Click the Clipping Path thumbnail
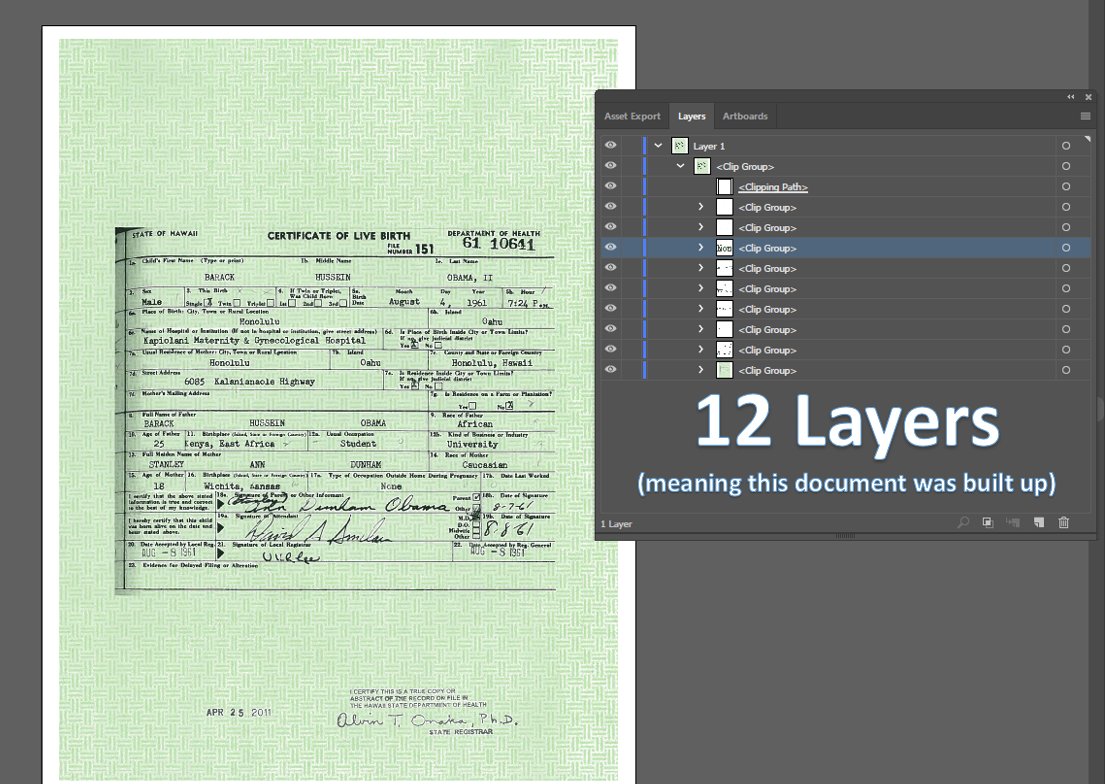The image size is (1105, 784). (724, 187)
